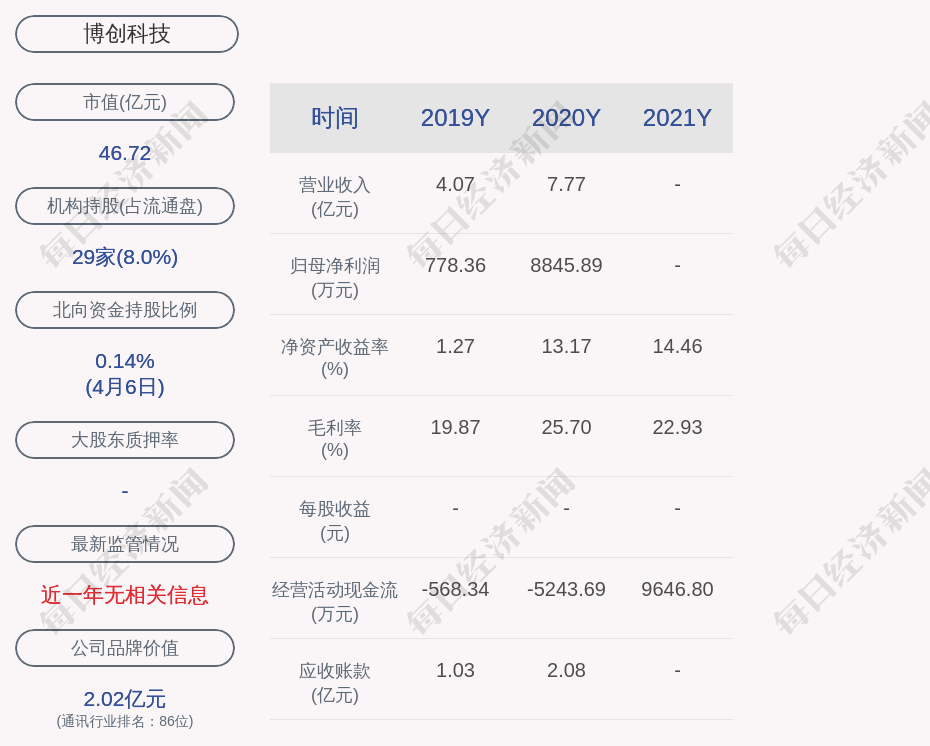This screenshot has height=746, width=930.
Task: Click cash flow value -568.34
Action: pos(456,589)
